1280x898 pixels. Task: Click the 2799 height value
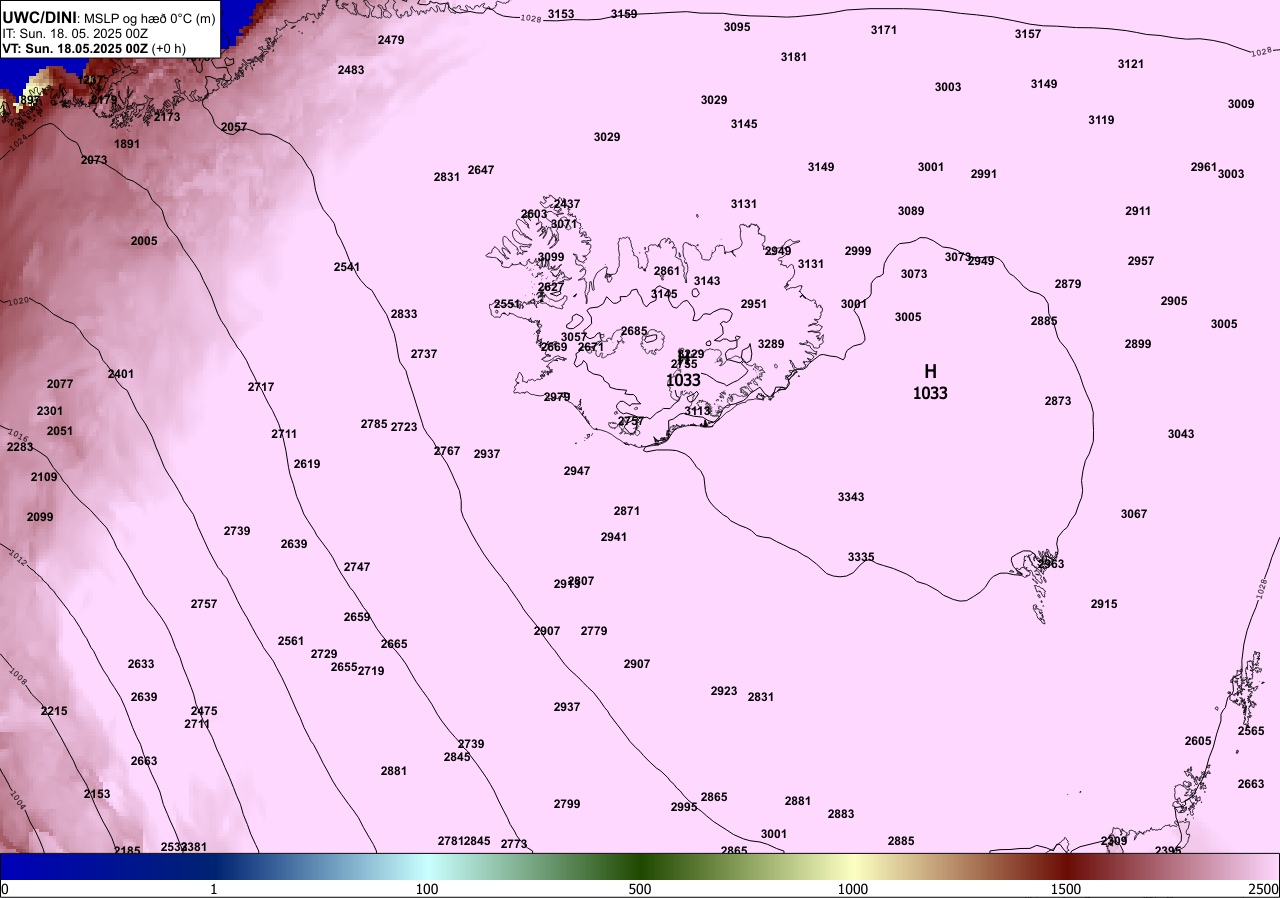point(567,804)
